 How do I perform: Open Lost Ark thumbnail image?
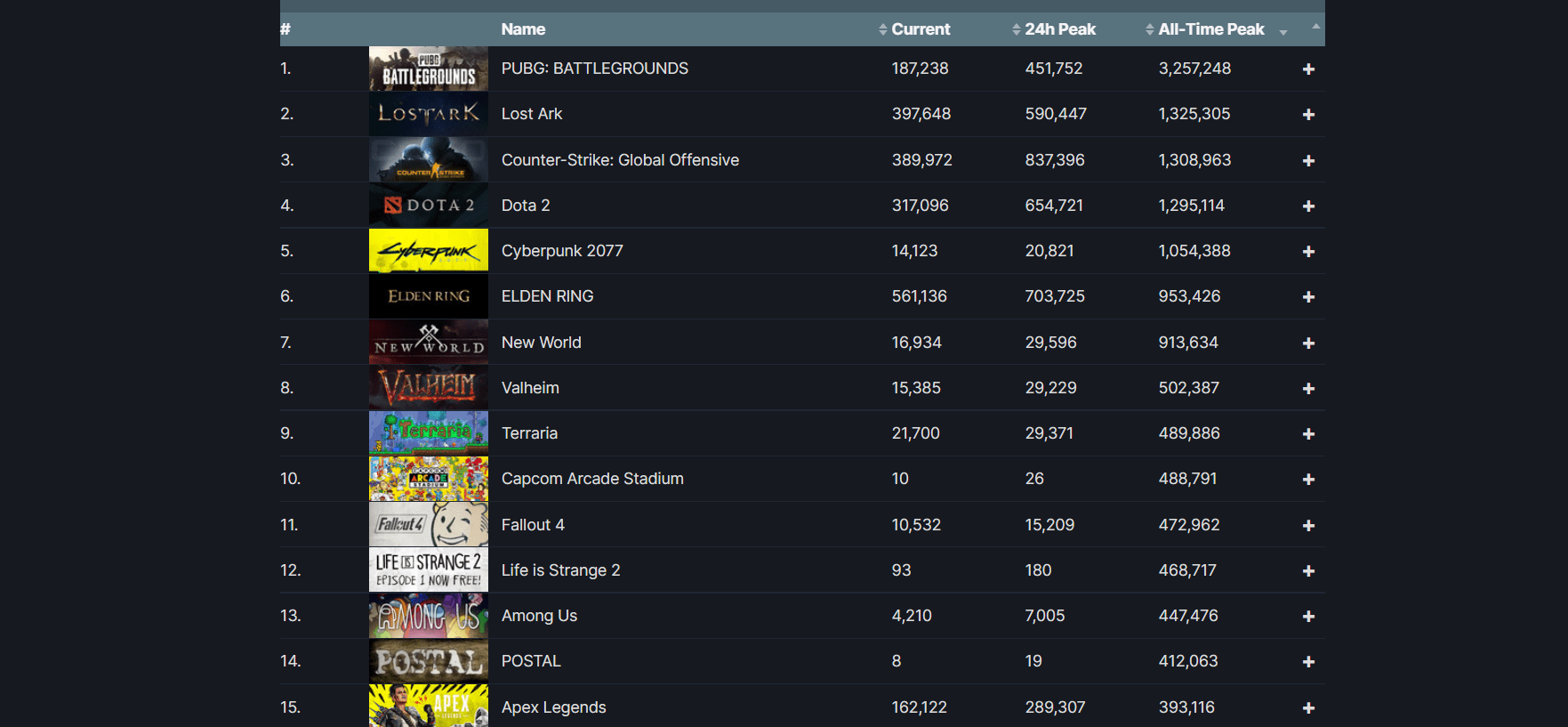pos(429,114)
